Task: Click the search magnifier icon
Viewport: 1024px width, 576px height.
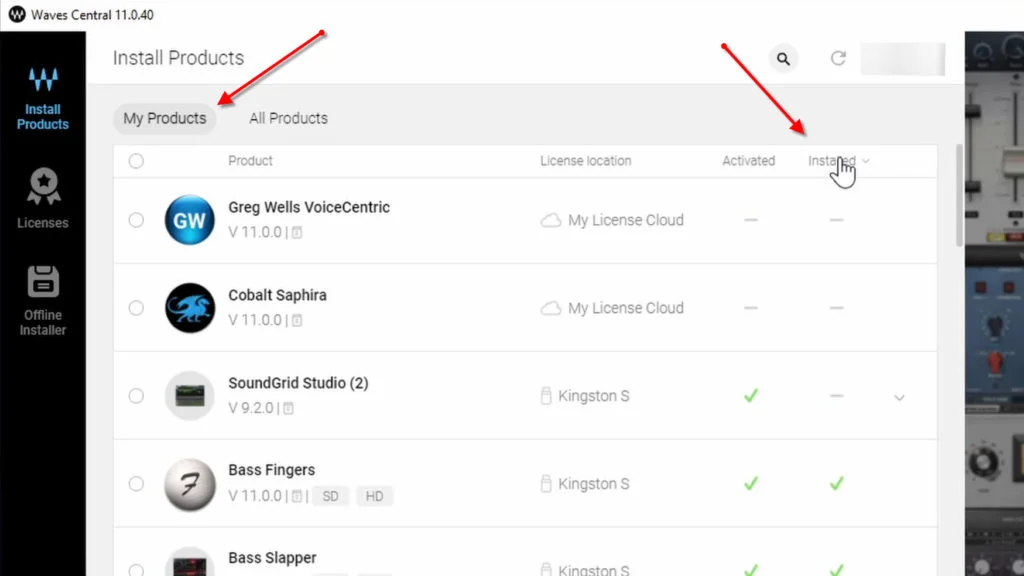Action: click(x=783, y=59)
